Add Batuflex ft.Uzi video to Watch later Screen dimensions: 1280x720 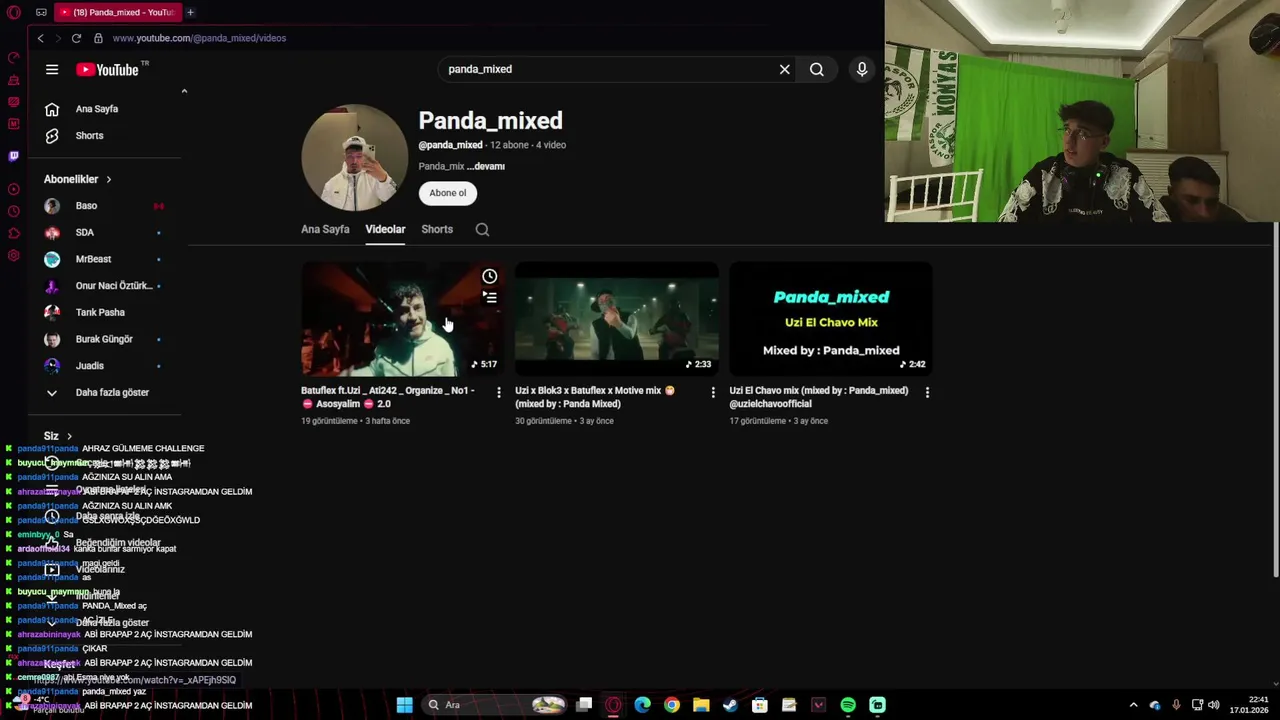489,276
